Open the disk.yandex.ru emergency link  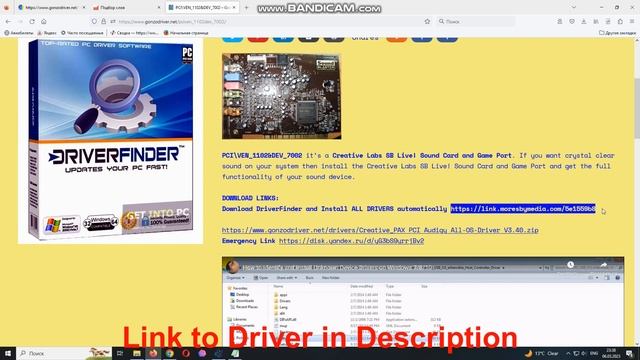[x=351, y=240]
